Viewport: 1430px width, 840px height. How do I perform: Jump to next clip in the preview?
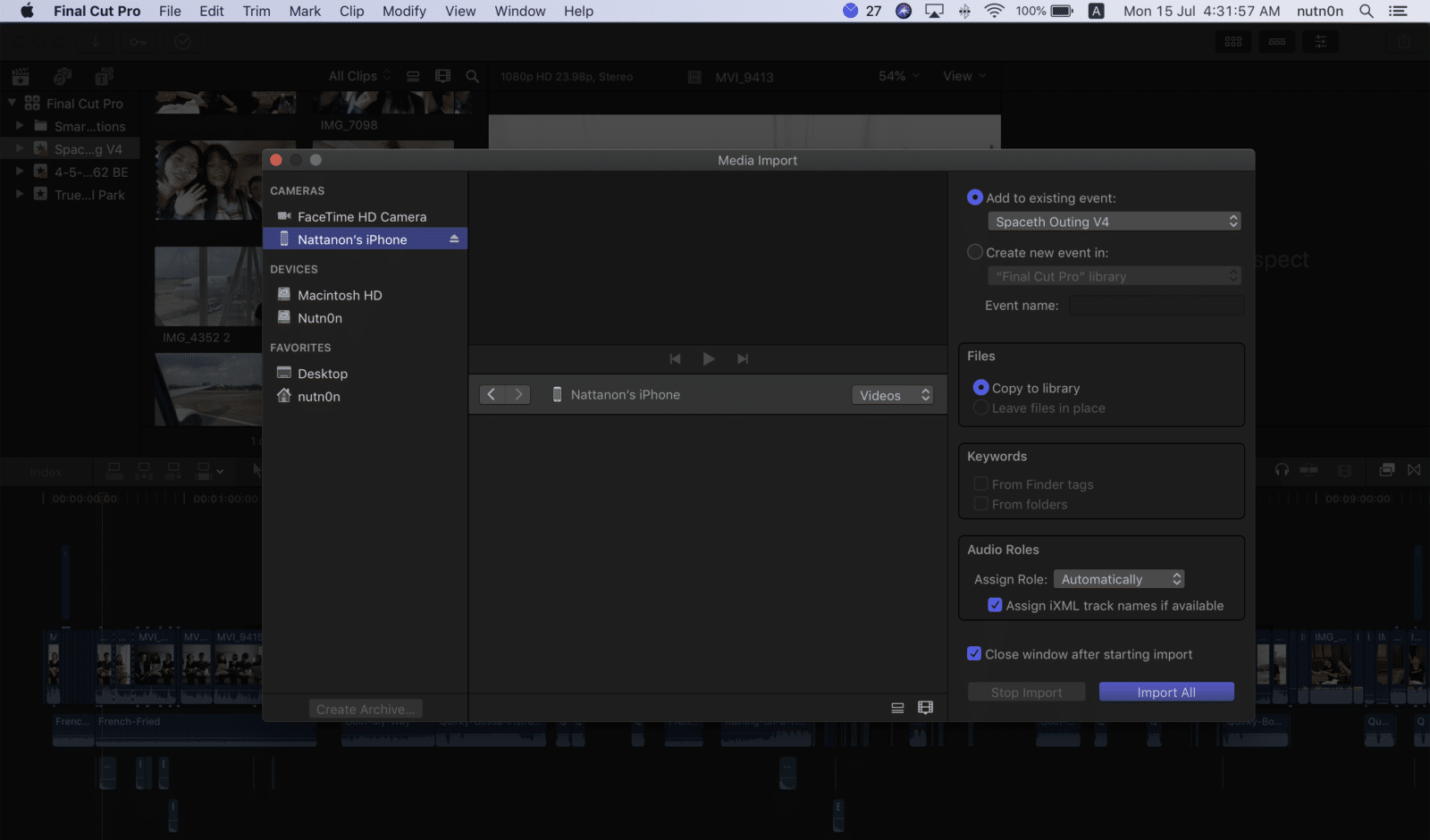click(x=743, y=359)
